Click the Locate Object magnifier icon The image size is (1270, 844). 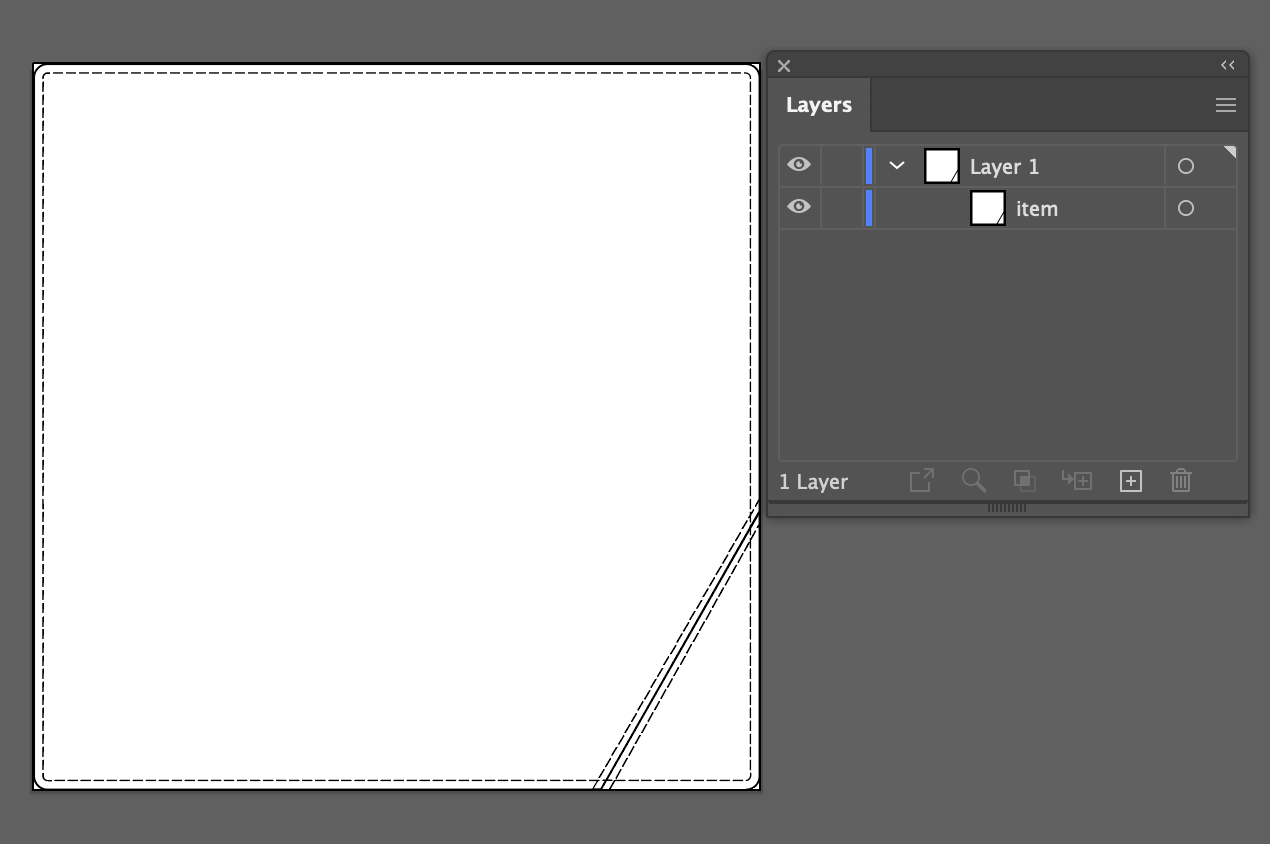point(974,481)
